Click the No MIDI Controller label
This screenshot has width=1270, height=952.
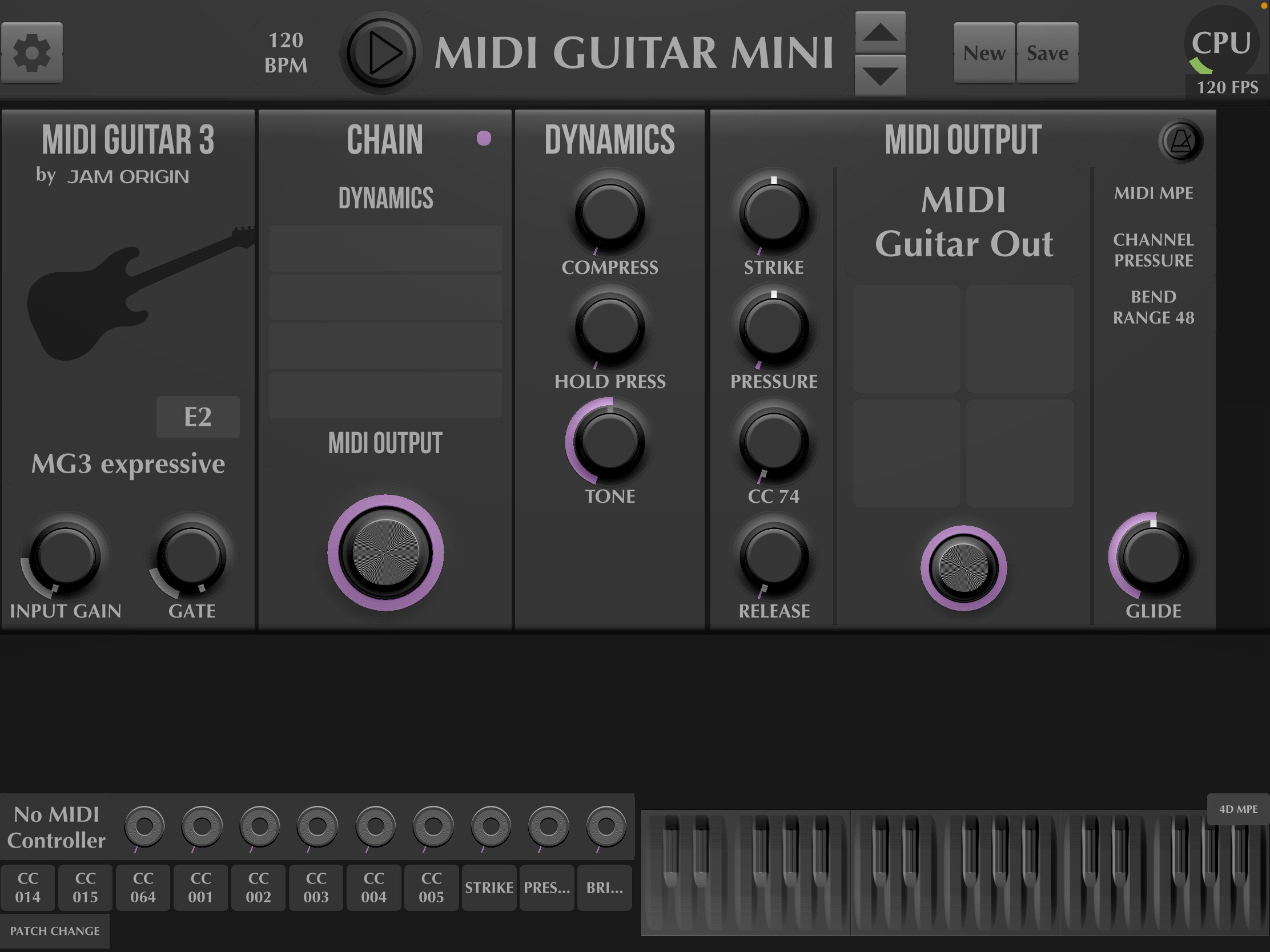click(57, 828)
